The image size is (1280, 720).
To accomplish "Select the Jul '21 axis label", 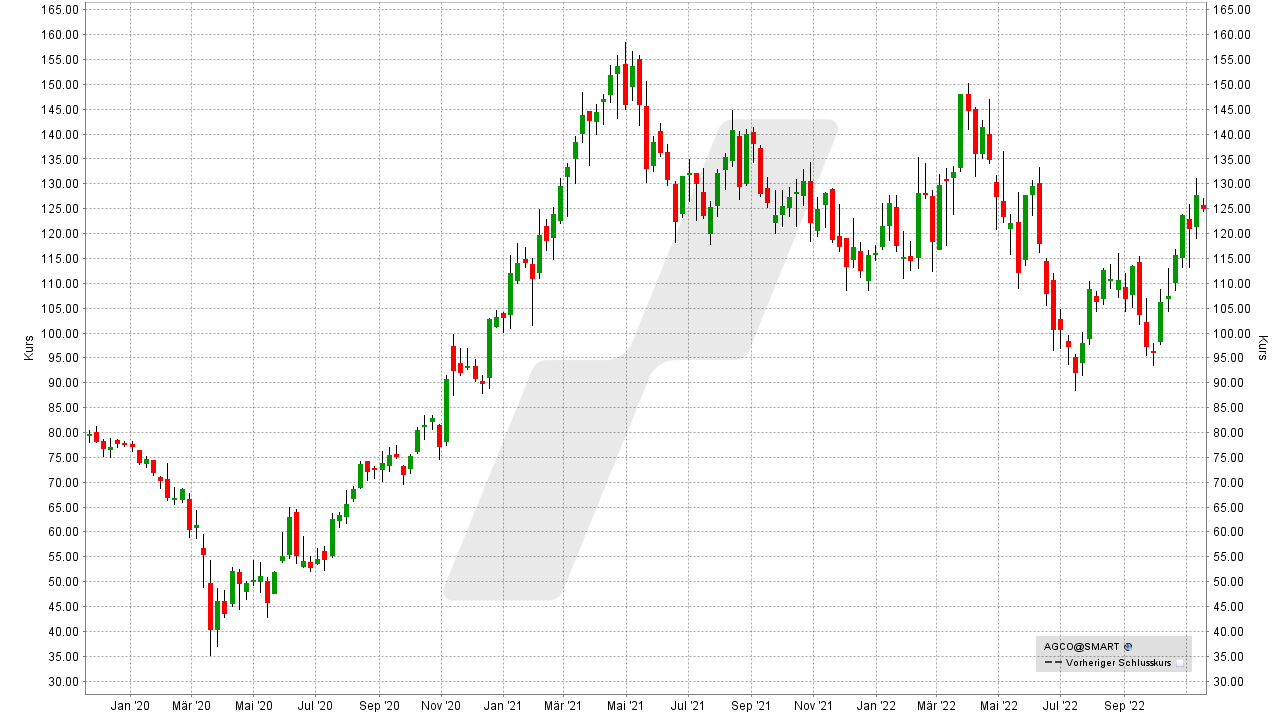I will pyautogui.click(x=687, y=705).
